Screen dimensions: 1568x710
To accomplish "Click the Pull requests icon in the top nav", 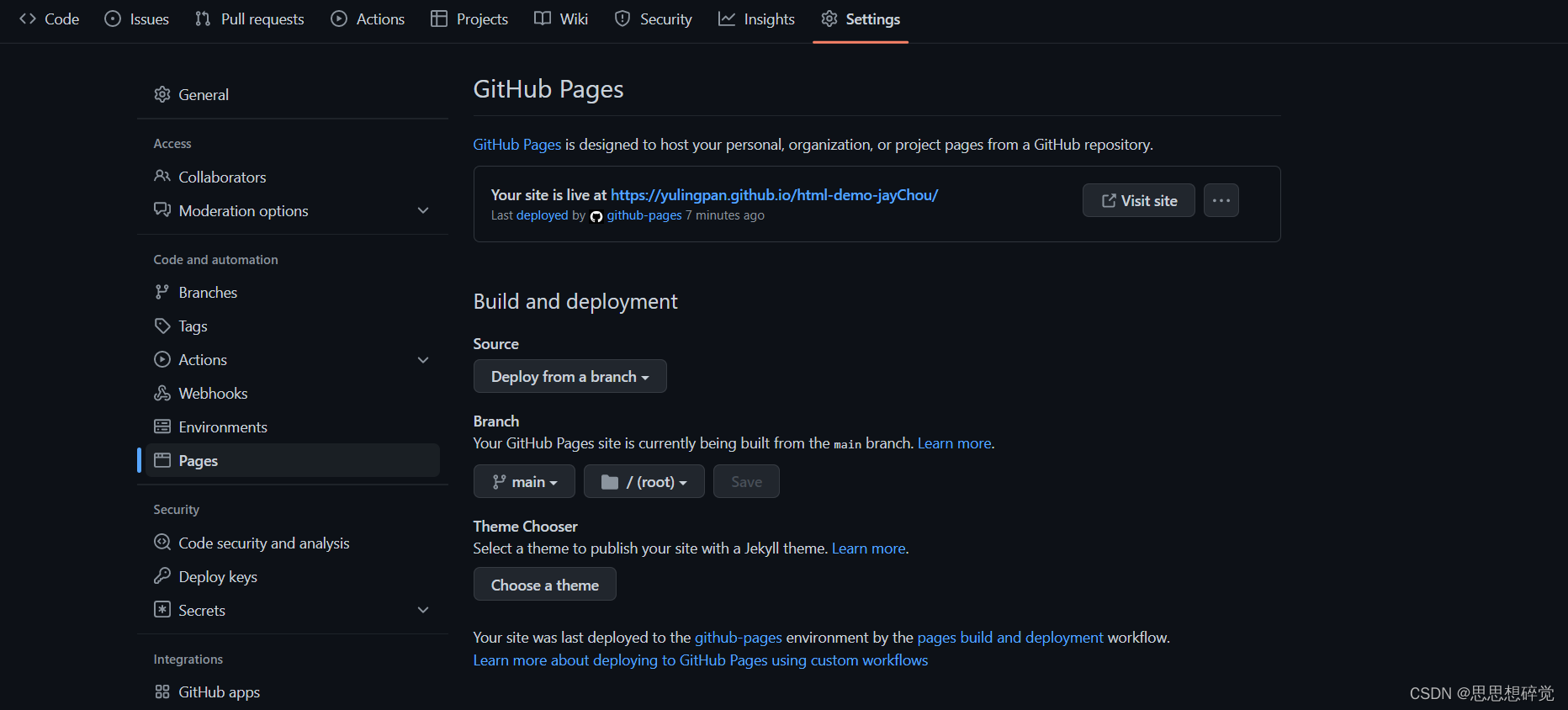I will pos(203,19).
